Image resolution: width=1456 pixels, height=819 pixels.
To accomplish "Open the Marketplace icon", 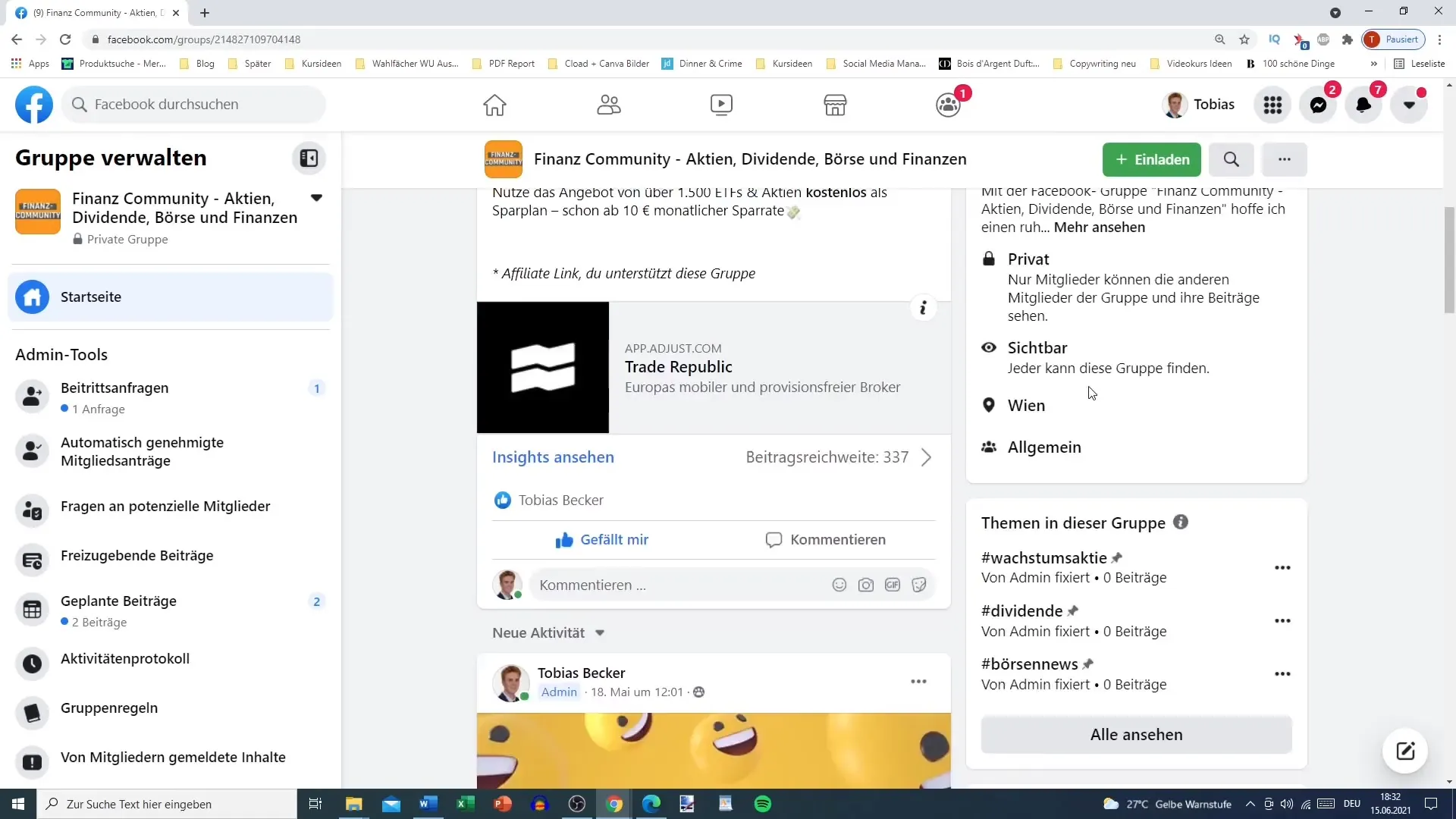I will (835, 105).
